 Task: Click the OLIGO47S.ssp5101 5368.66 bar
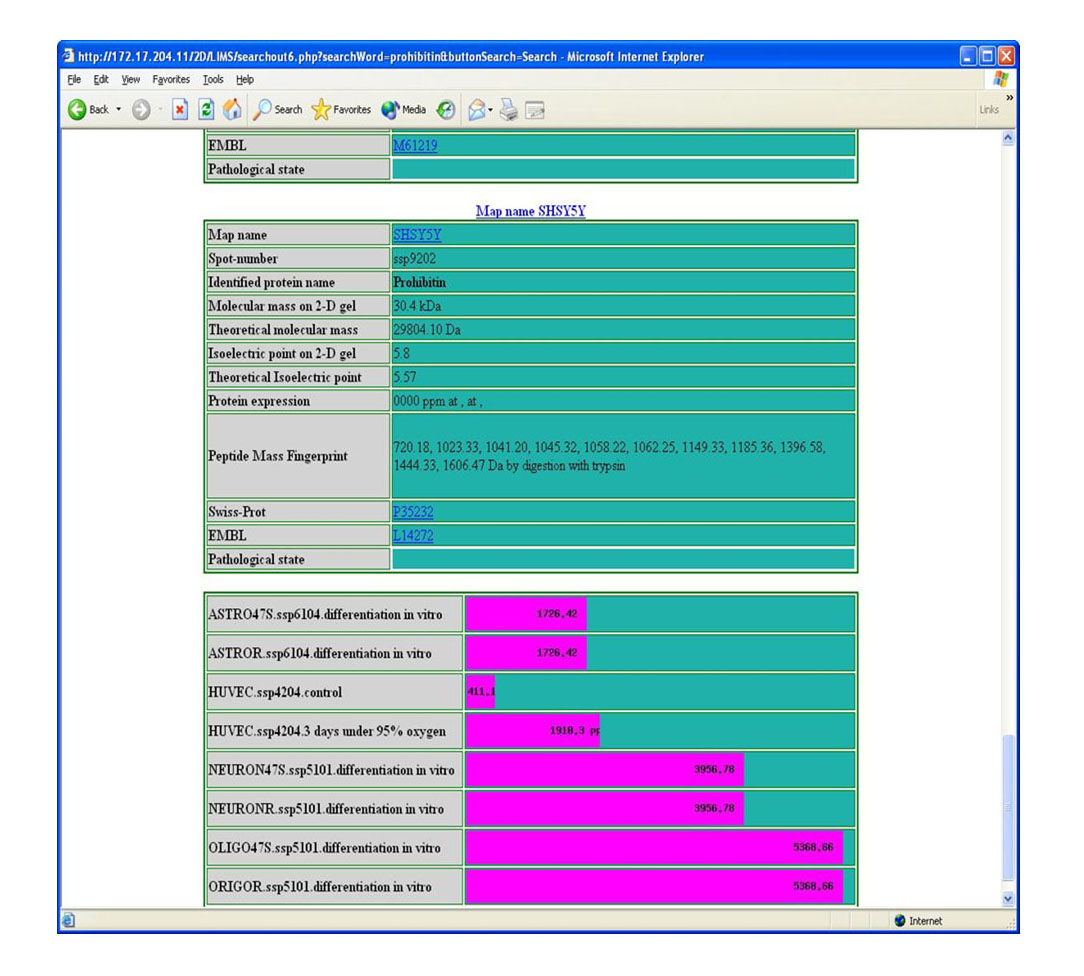[x=654, y=847]
